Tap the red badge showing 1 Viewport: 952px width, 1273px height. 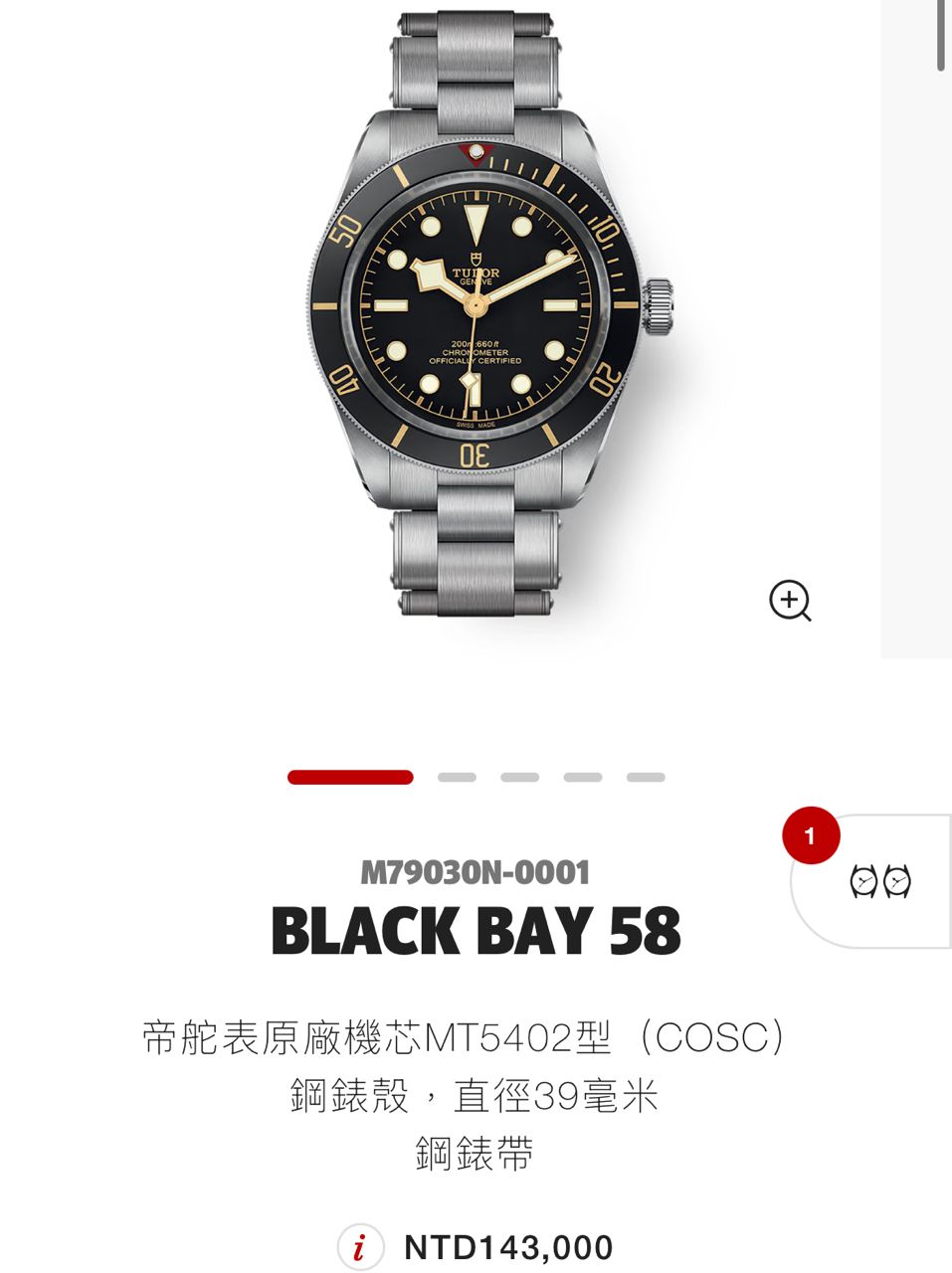click(811, 835)
